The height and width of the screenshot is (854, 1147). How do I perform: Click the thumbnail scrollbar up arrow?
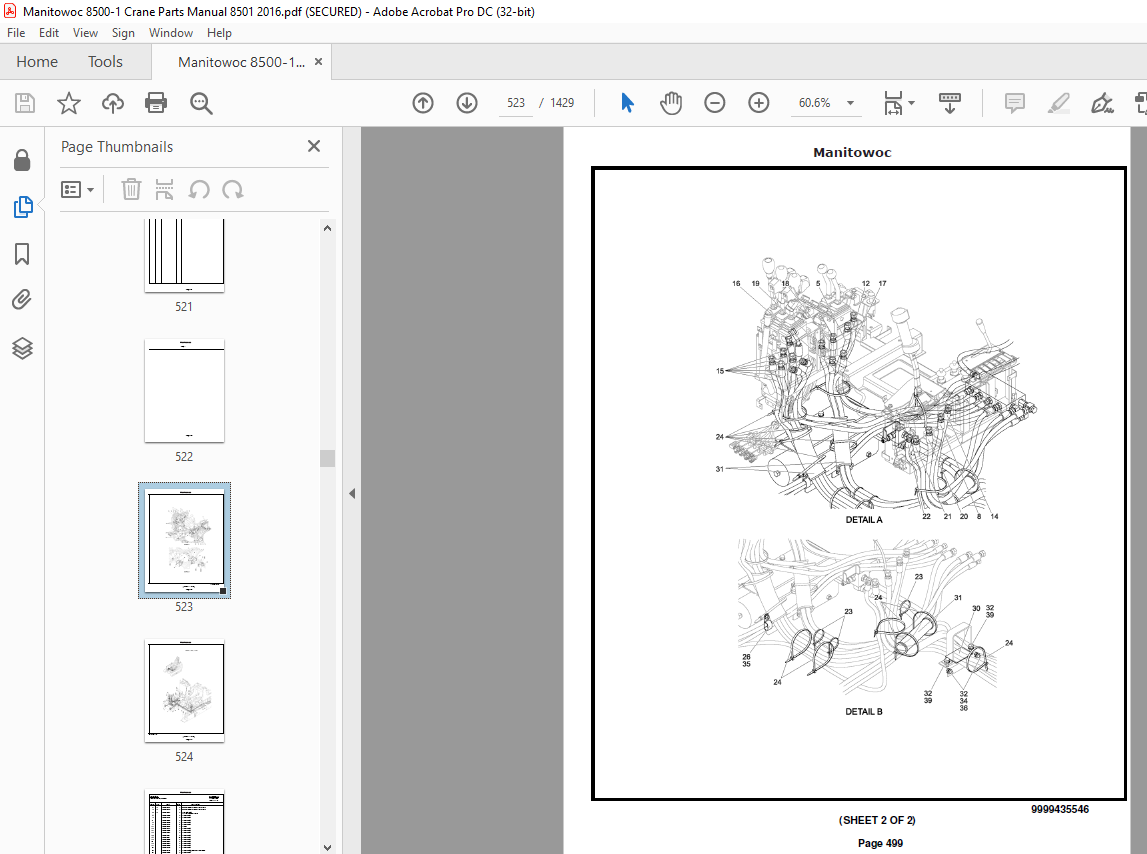point(328,228)
